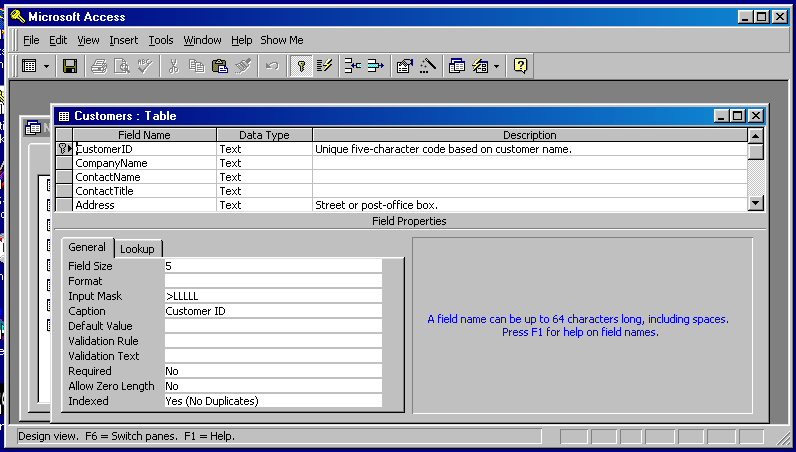Open the Tools menu
Image resolution: width=796 pixels, height=452 pixels.
click(x=161, y=40)
